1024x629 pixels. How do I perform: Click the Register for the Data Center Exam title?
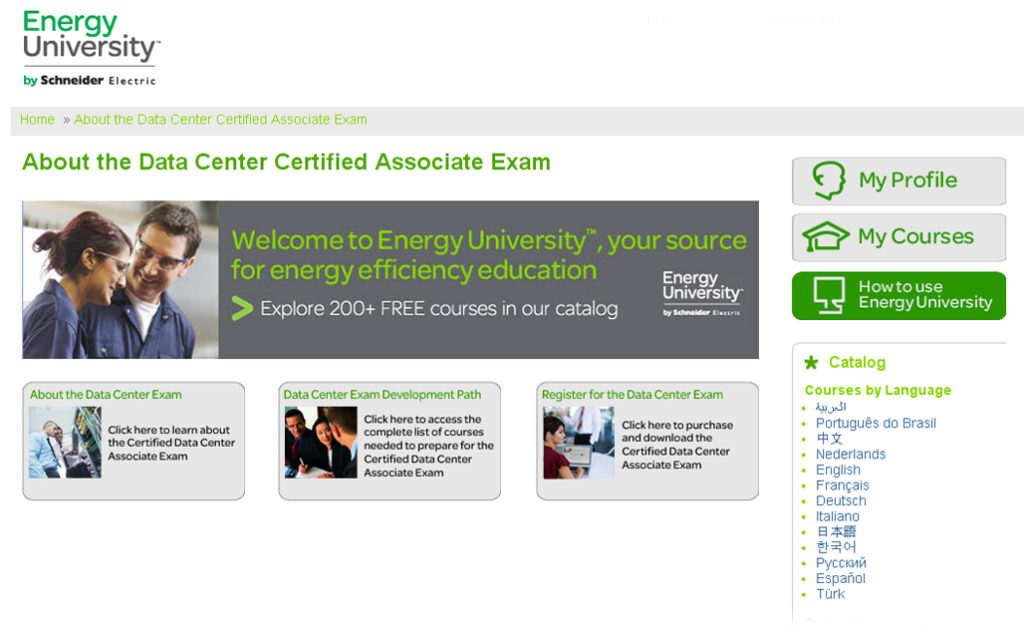tap(632, 395)
